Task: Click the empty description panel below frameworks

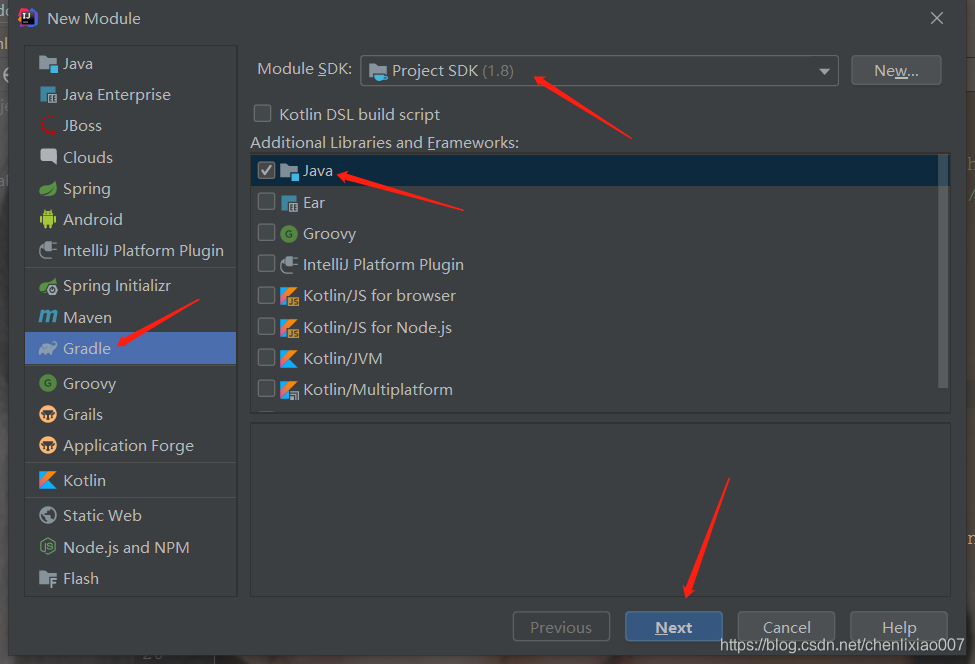Action: click(600, 510)
